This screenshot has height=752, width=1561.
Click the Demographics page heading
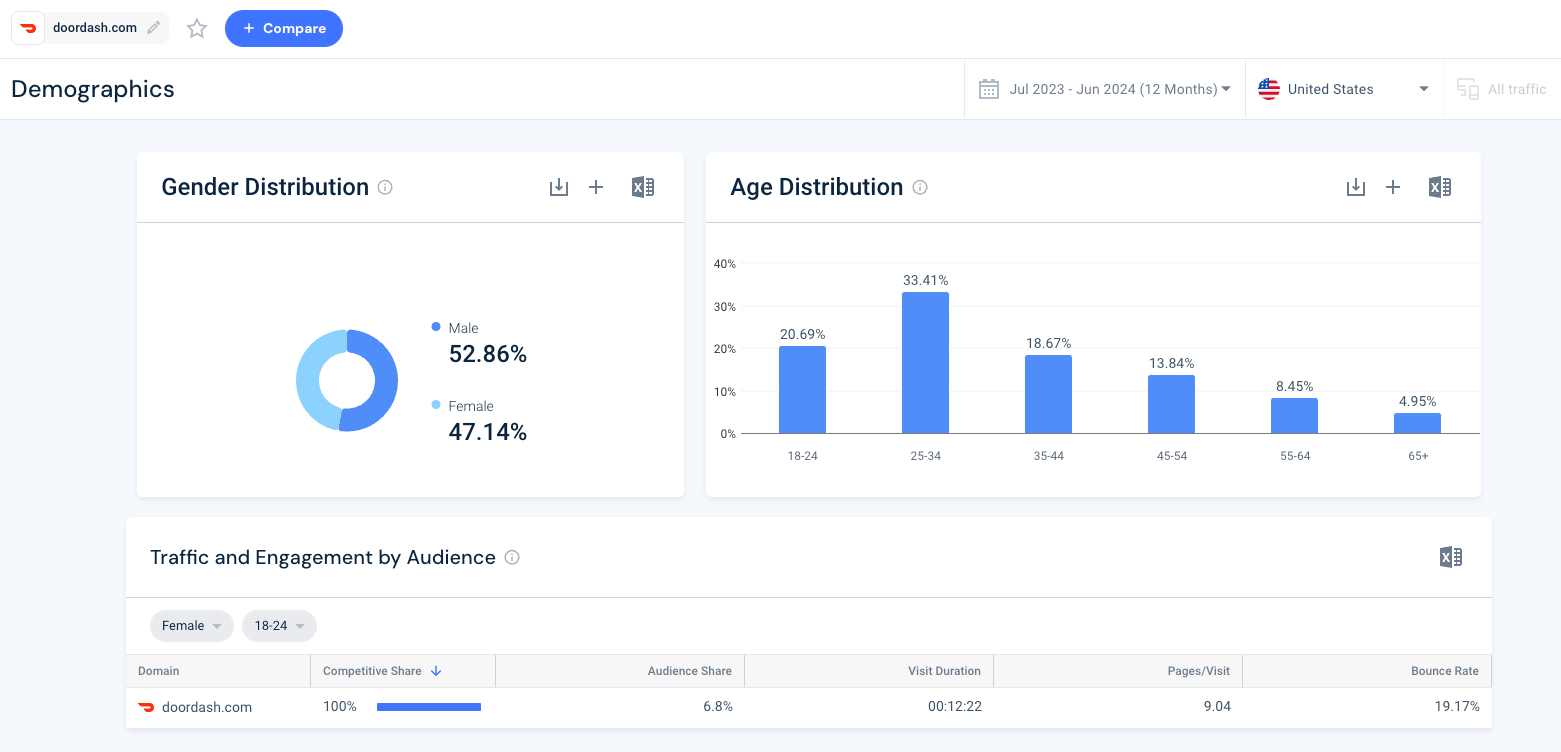tap(93, 89)
